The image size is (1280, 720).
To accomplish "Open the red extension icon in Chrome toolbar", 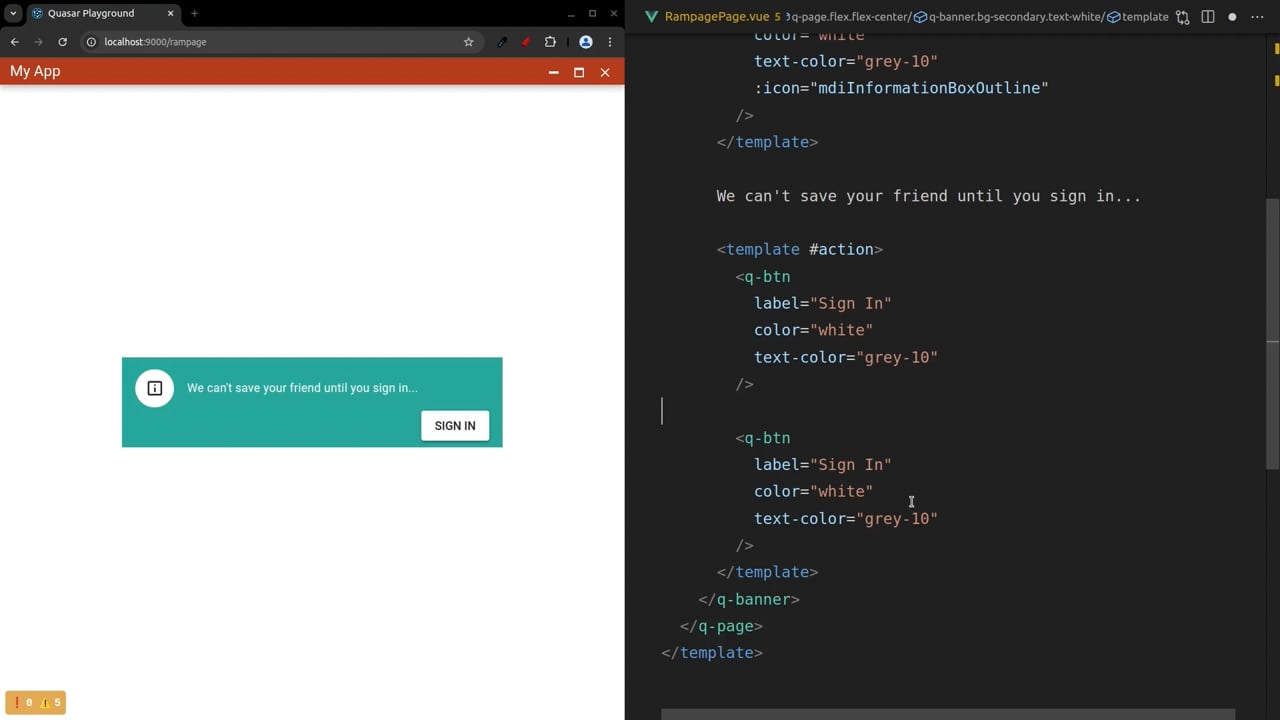I will pos(526,42).
